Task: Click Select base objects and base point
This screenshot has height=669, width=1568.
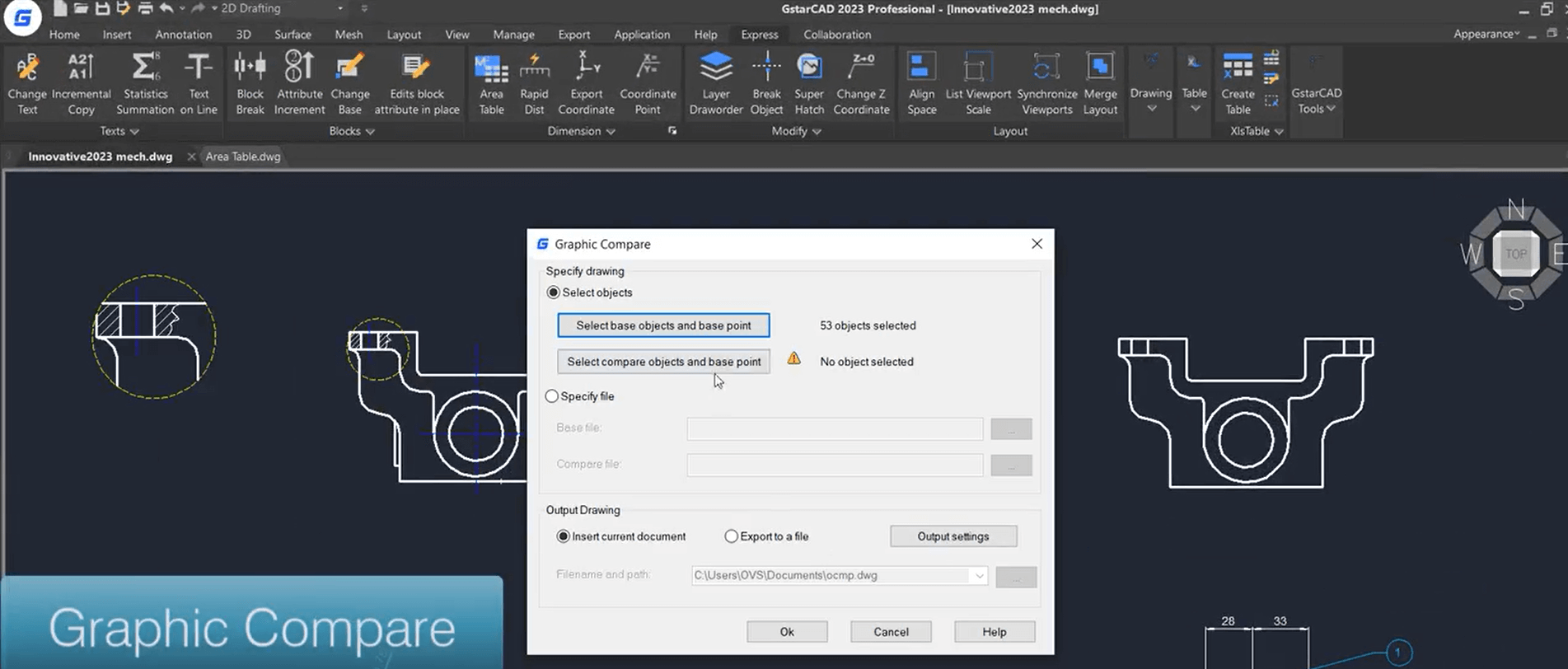Action: (x=663, y=325)
